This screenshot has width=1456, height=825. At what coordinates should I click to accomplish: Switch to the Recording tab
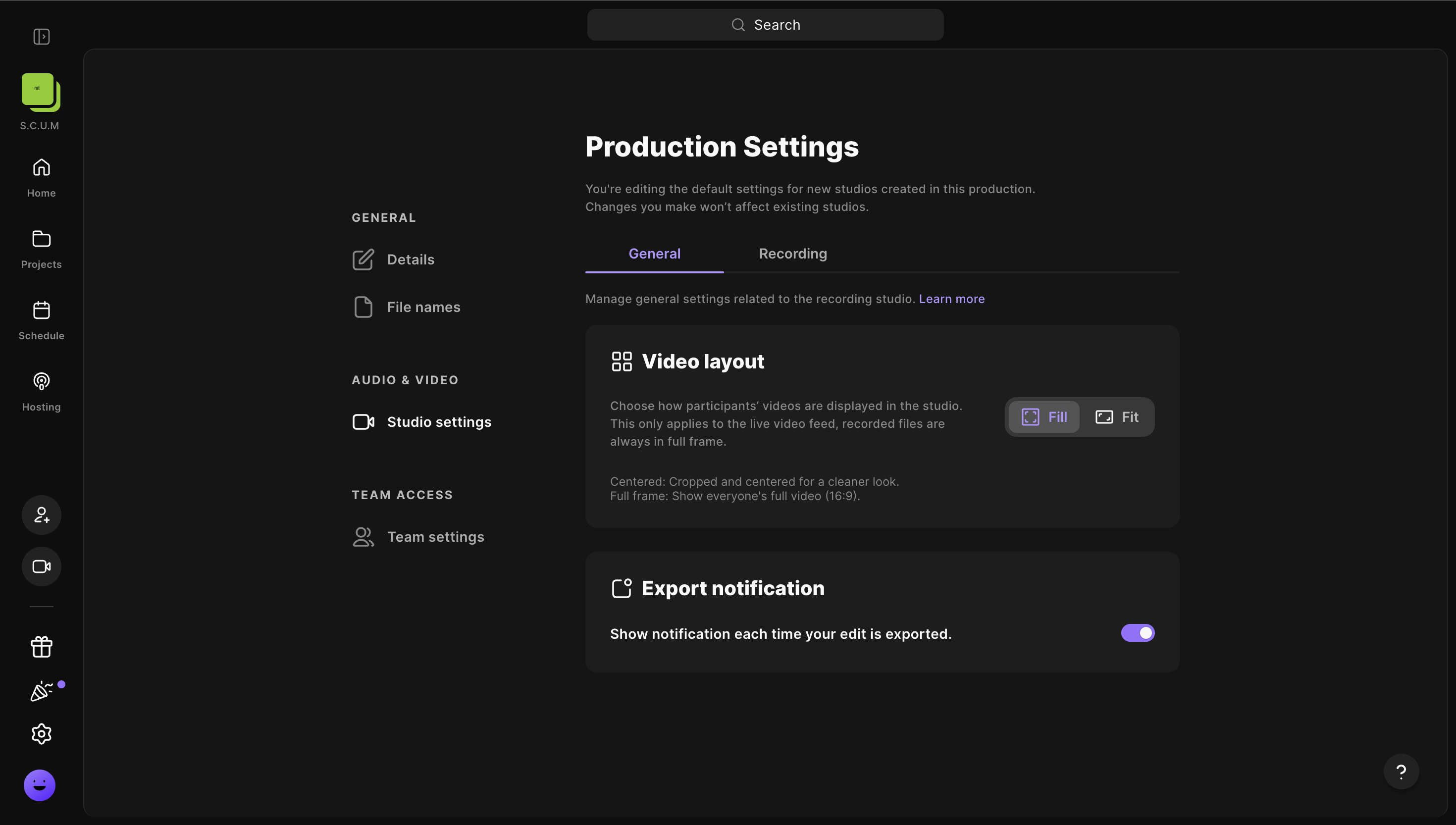pos(792,254)
